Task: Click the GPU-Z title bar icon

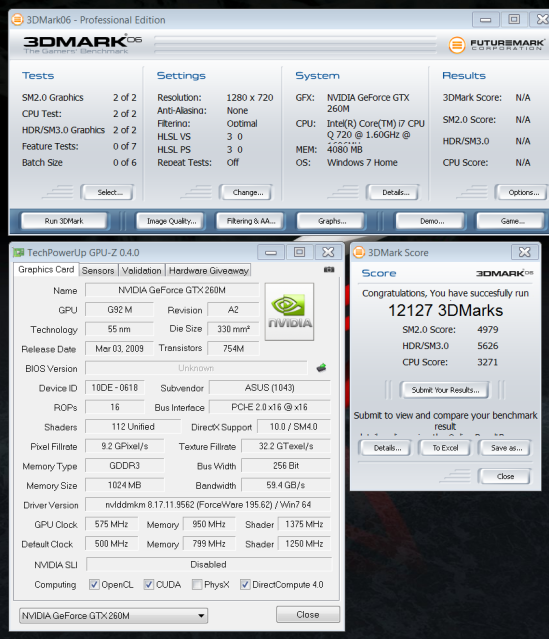Action: (x=18, y=253)
